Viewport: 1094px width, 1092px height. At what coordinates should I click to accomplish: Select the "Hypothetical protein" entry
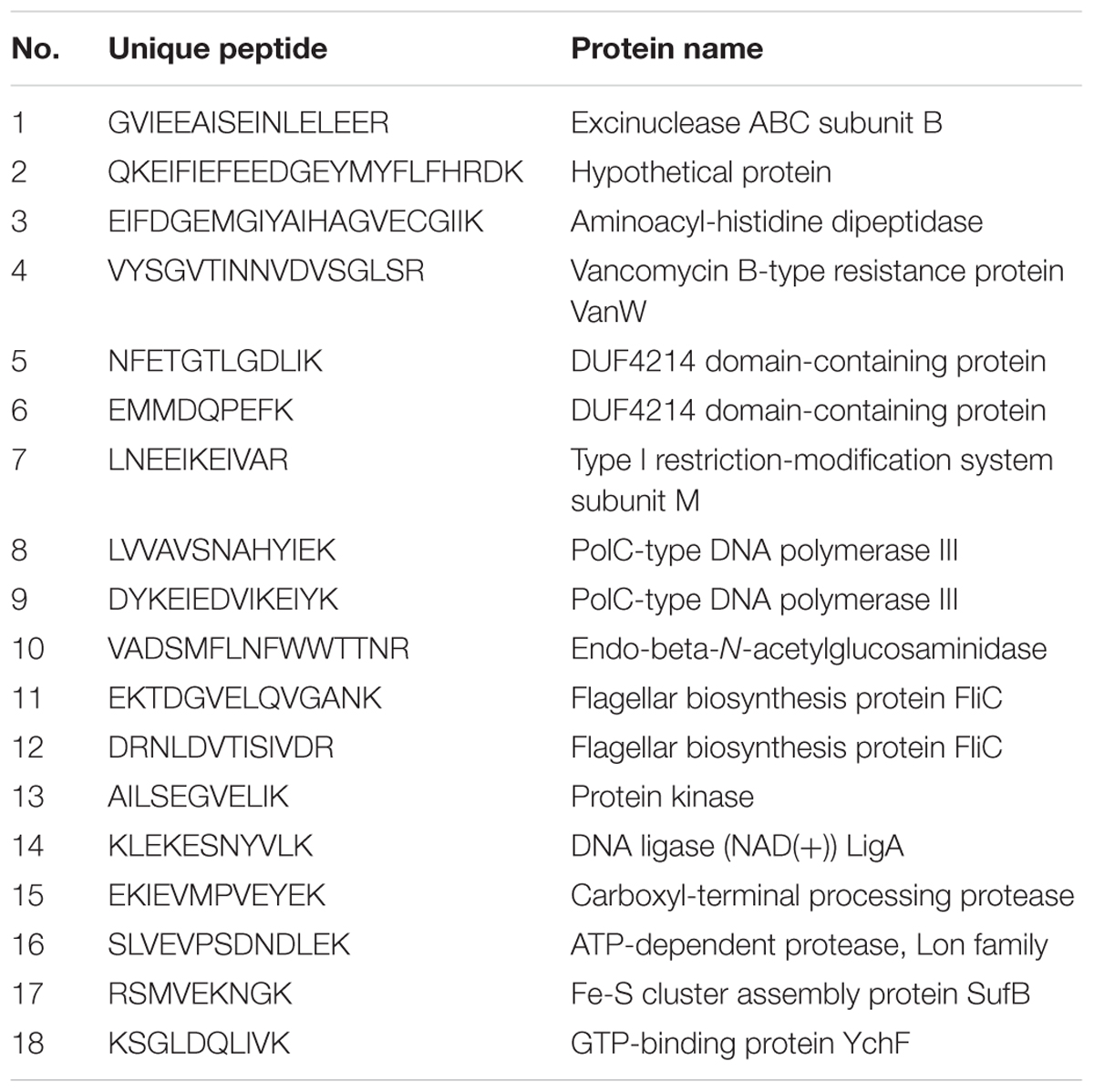[x=700, y=172]
